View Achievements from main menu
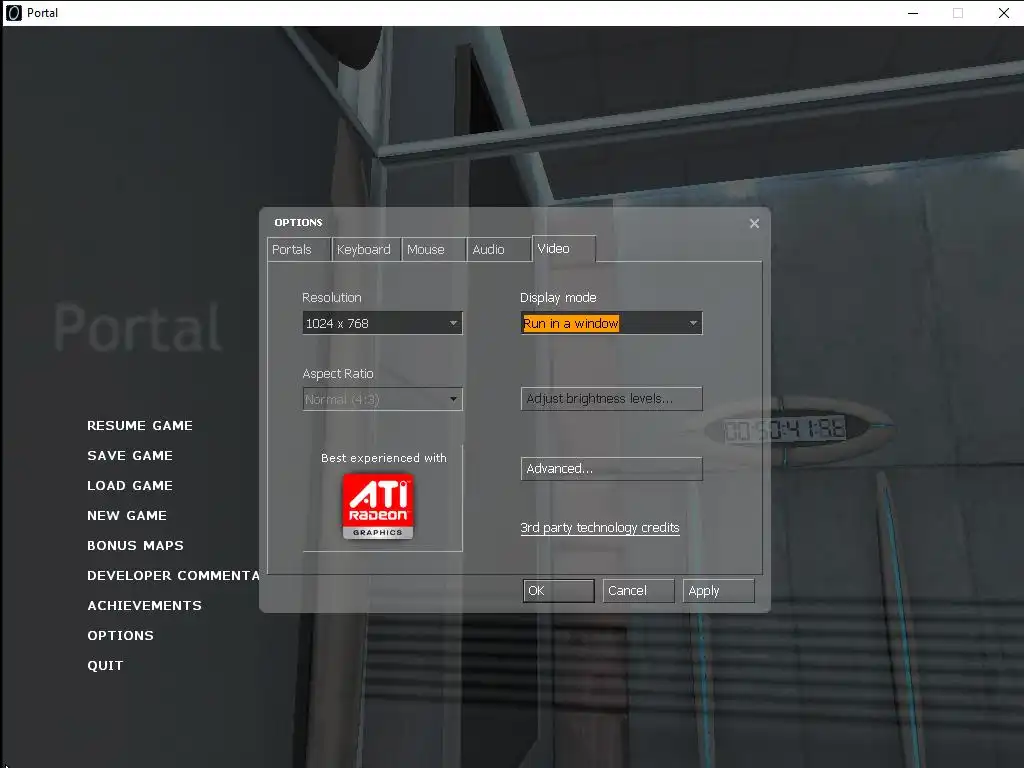Viewport: 1024px width, 768px height. pos(144,606)
